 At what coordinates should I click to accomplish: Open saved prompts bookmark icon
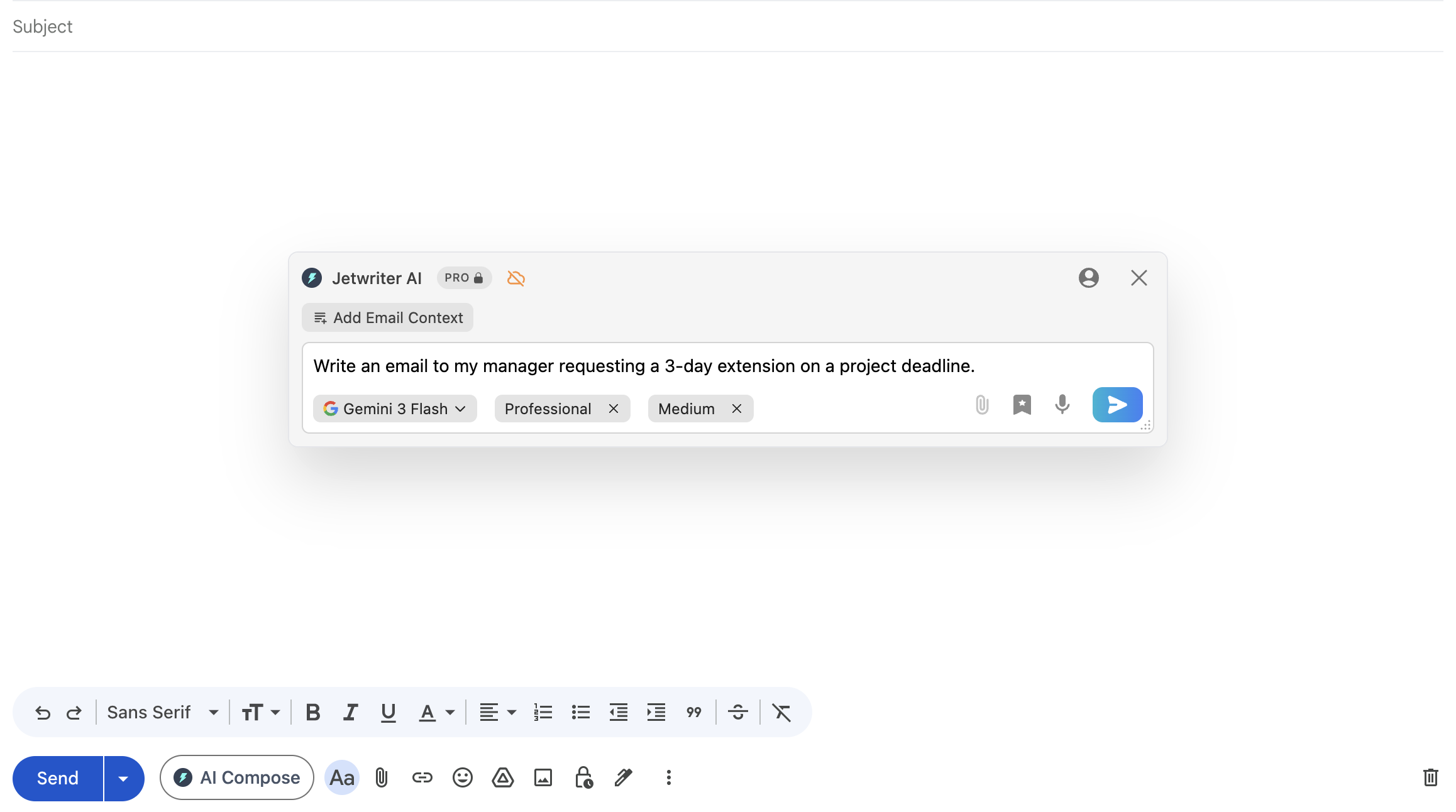coord(1022,405)
